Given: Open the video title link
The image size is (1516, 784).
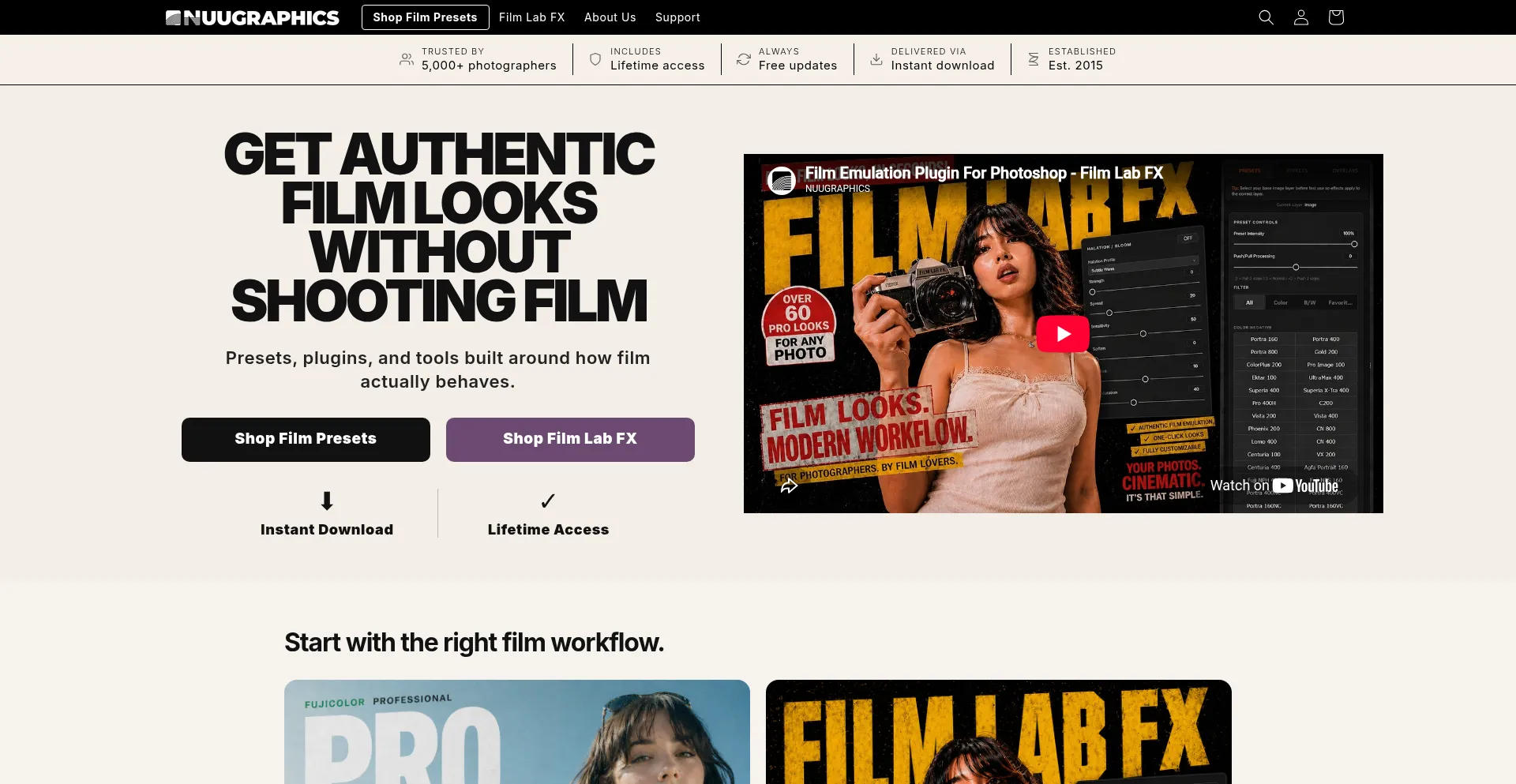Looking at the screenshot, I should (984, 173).
